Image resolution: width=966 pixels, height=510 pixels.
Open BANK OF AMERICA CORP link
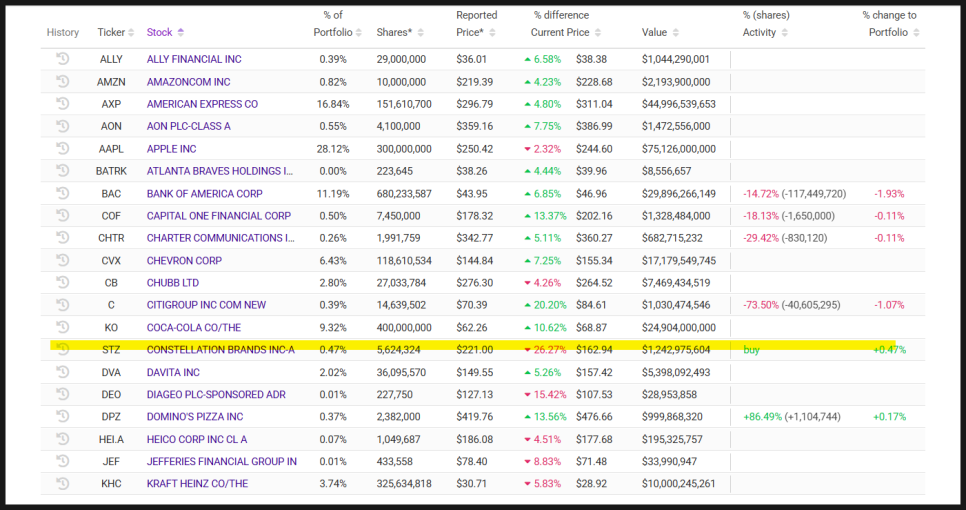[205, 193]
